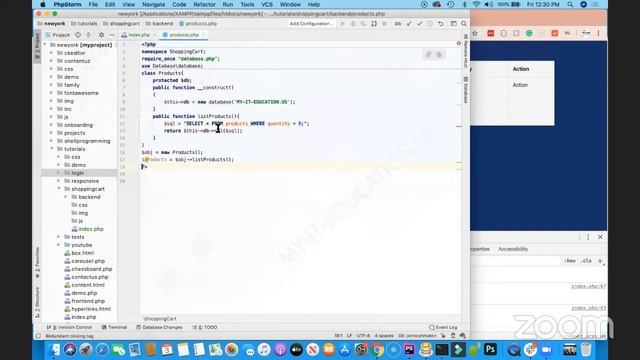Toggle the .cls class editor in DevTools

coord(587,261)
